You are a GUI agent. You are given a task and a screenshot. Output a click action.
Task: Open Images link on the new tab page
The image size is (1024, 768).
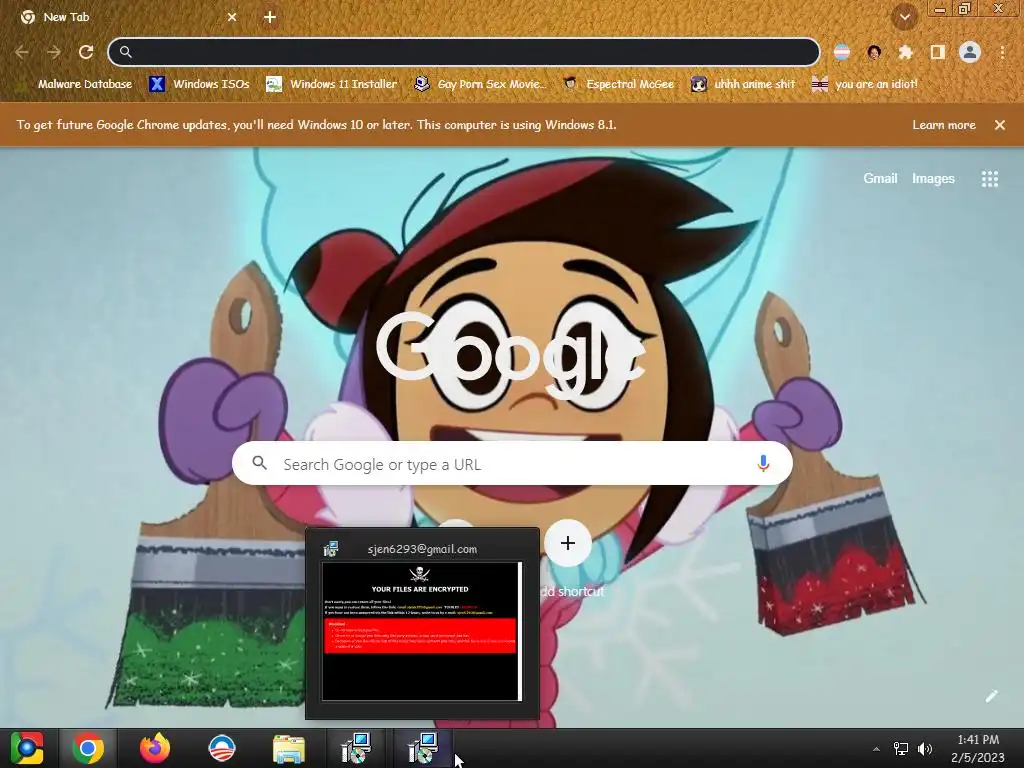click(x=933, y=178)
